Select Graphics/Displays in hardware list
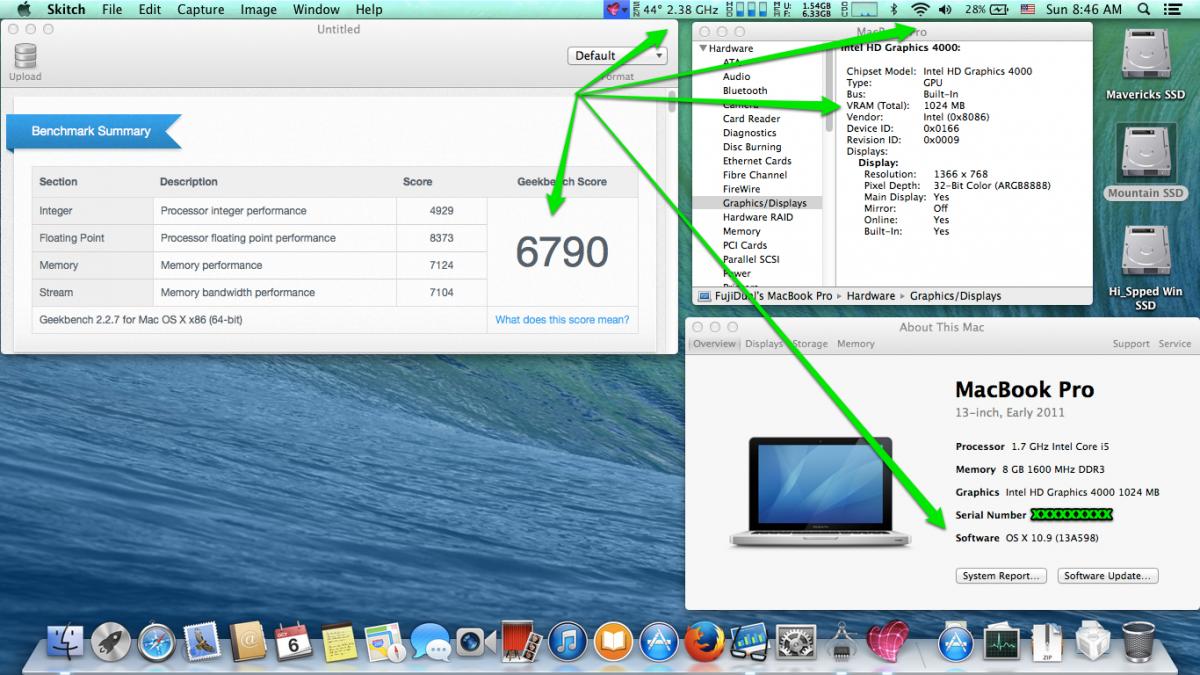Screen dimensions: 1200x675 pos(764,203)
